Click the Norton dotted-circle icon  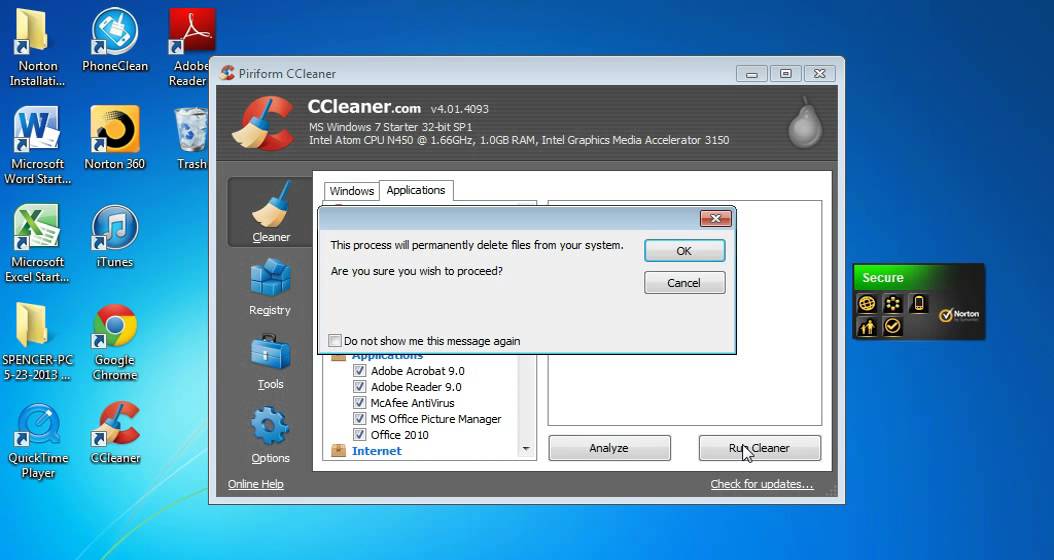893,304
